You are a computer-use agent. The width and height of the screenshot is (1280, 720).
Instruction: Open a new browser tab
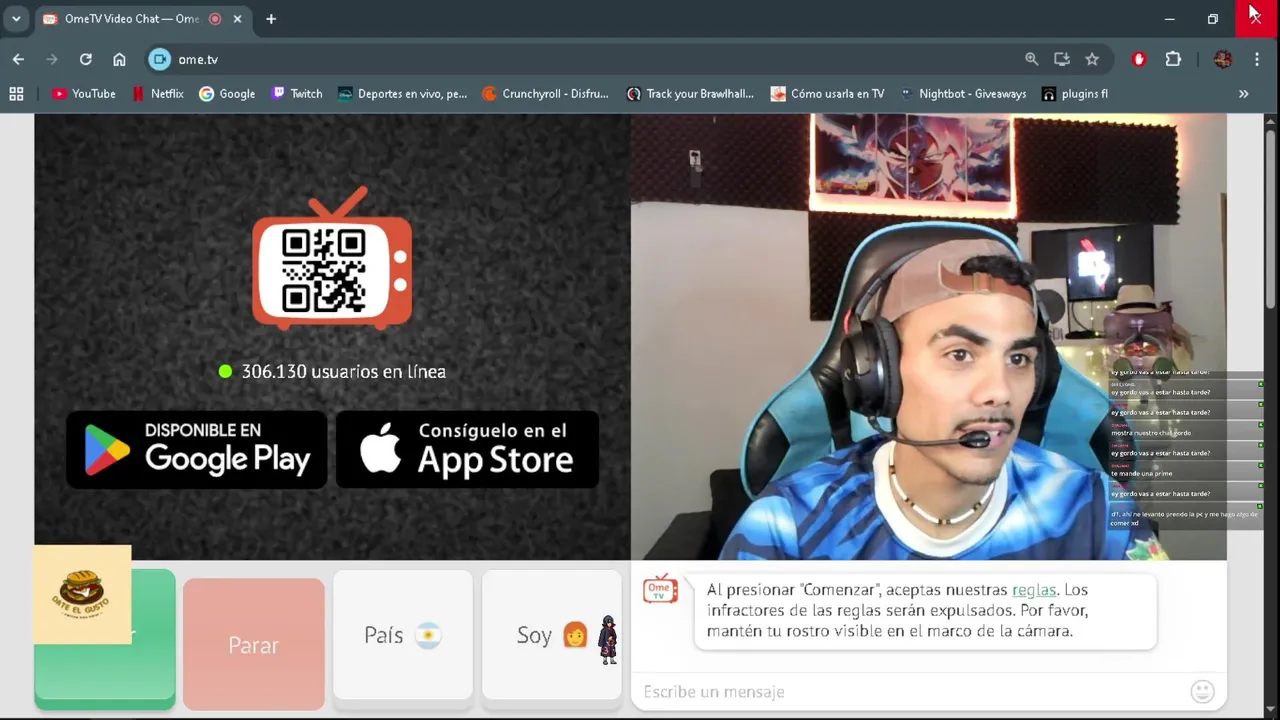click(x=271, y=19)
